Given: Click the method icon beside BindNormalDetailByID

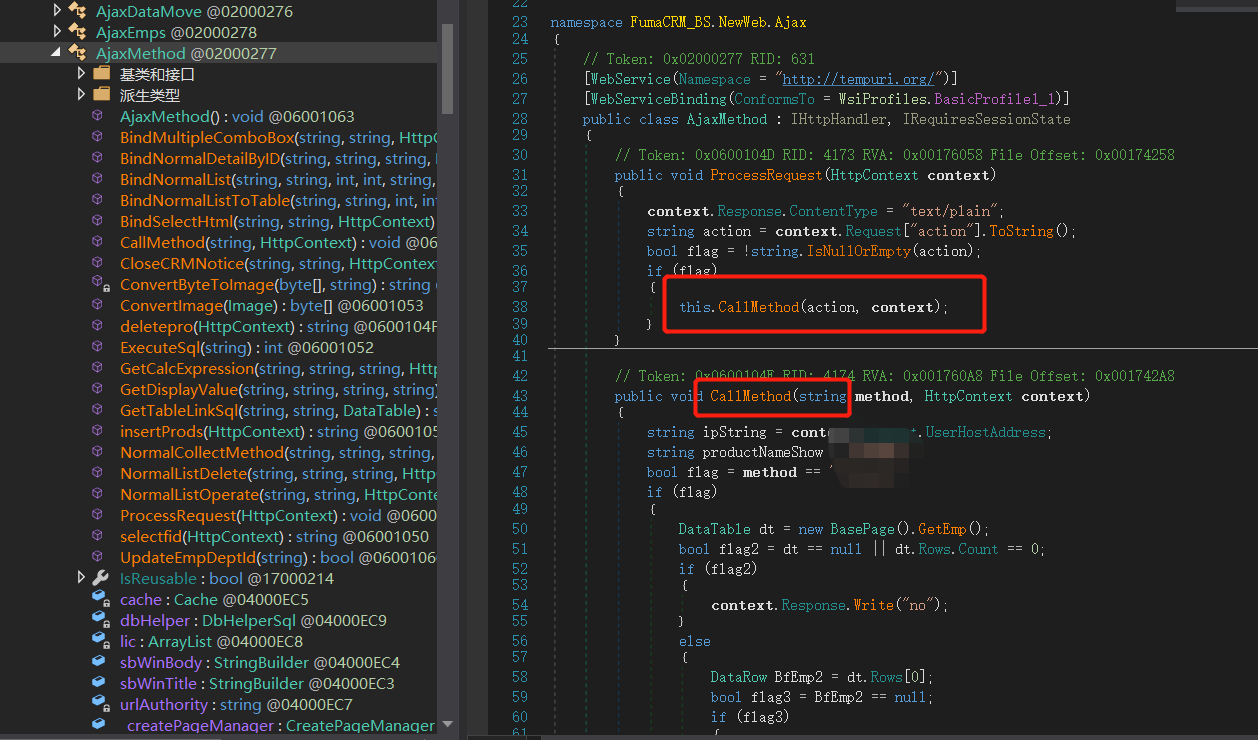Looking at the screenshot, I should 97,158.
